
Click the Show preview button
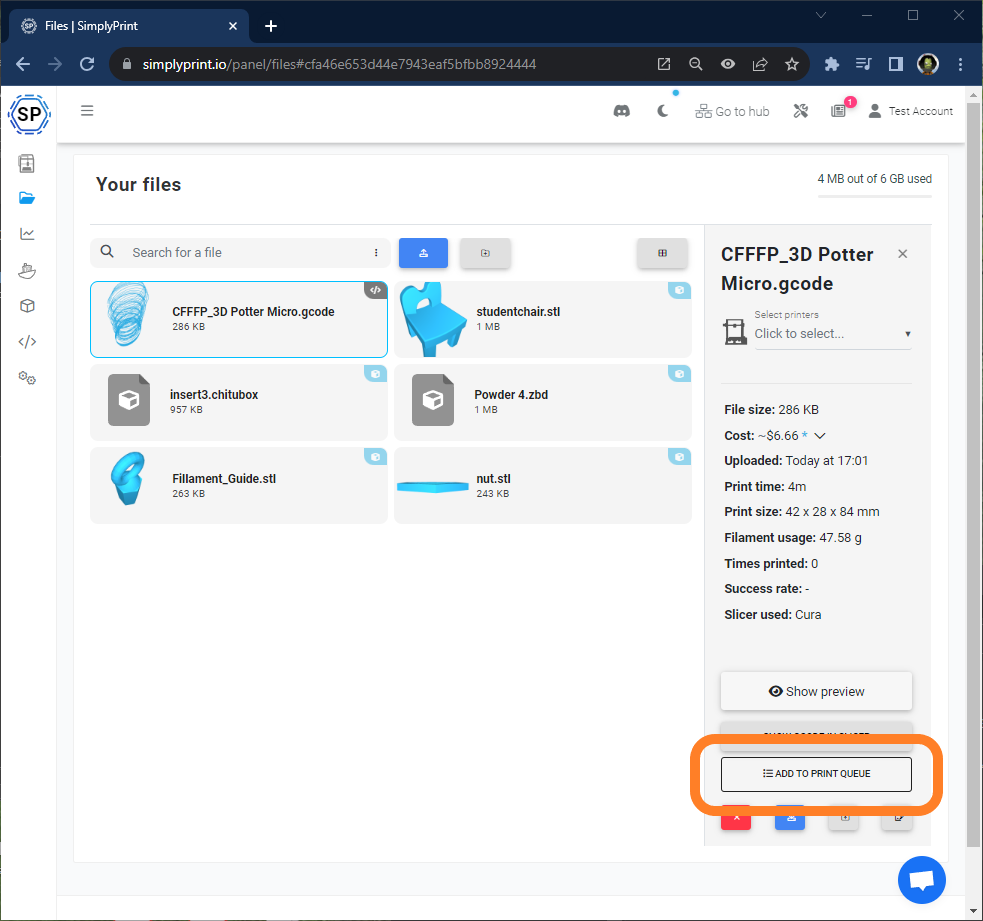[x=816, y=691]
